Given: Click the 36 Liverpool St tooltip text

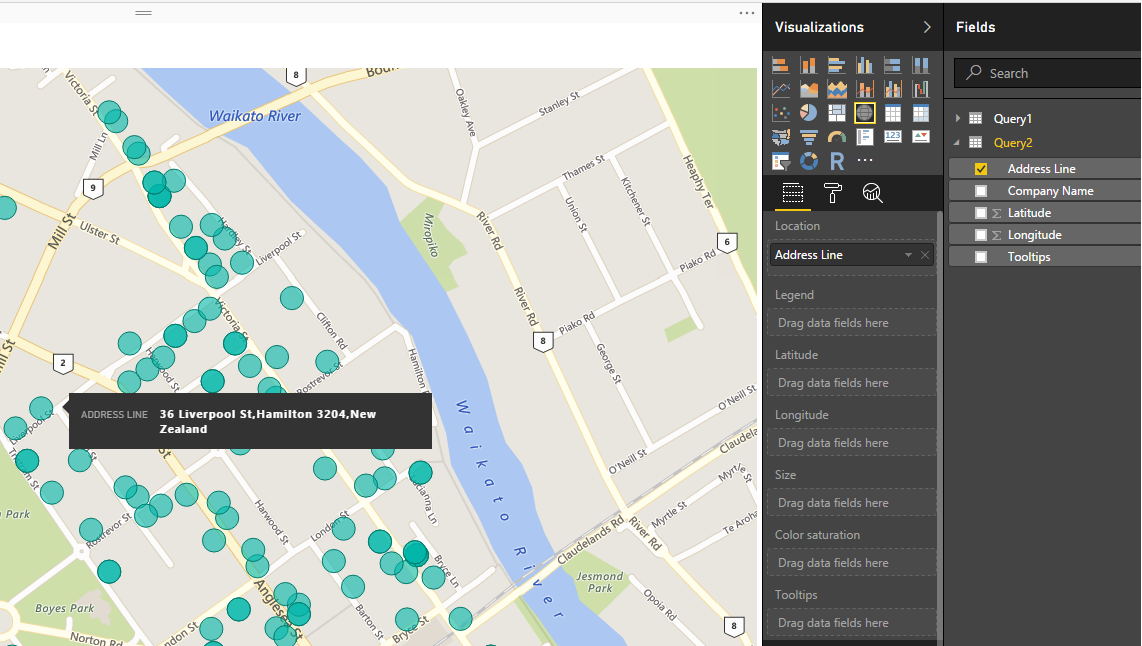Looking at the screenshot, I should [x=267, y=421].
